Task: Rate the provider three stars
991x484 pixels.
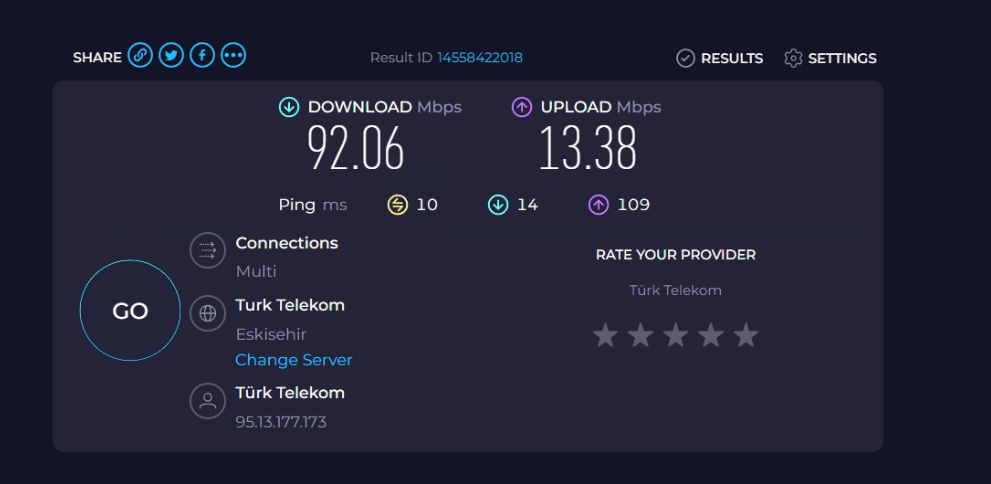Action: (x=675, y=335)
